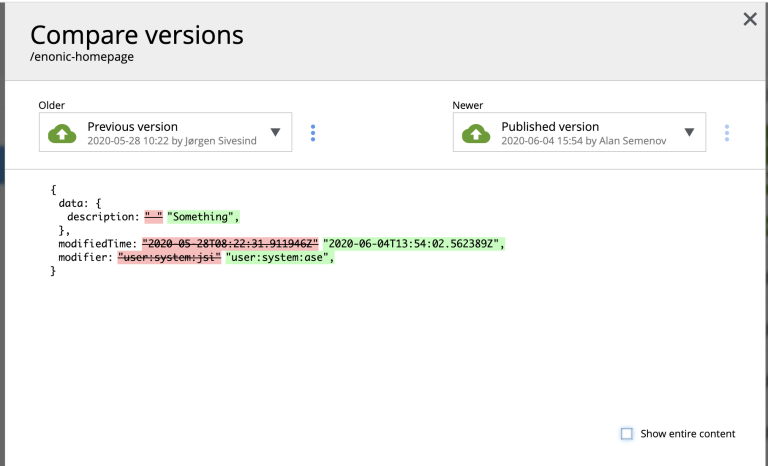Click the cloud upload icon in Published version
Viewport: 768px width, 466px height.
pyautogui.click(x=476, y=133)
